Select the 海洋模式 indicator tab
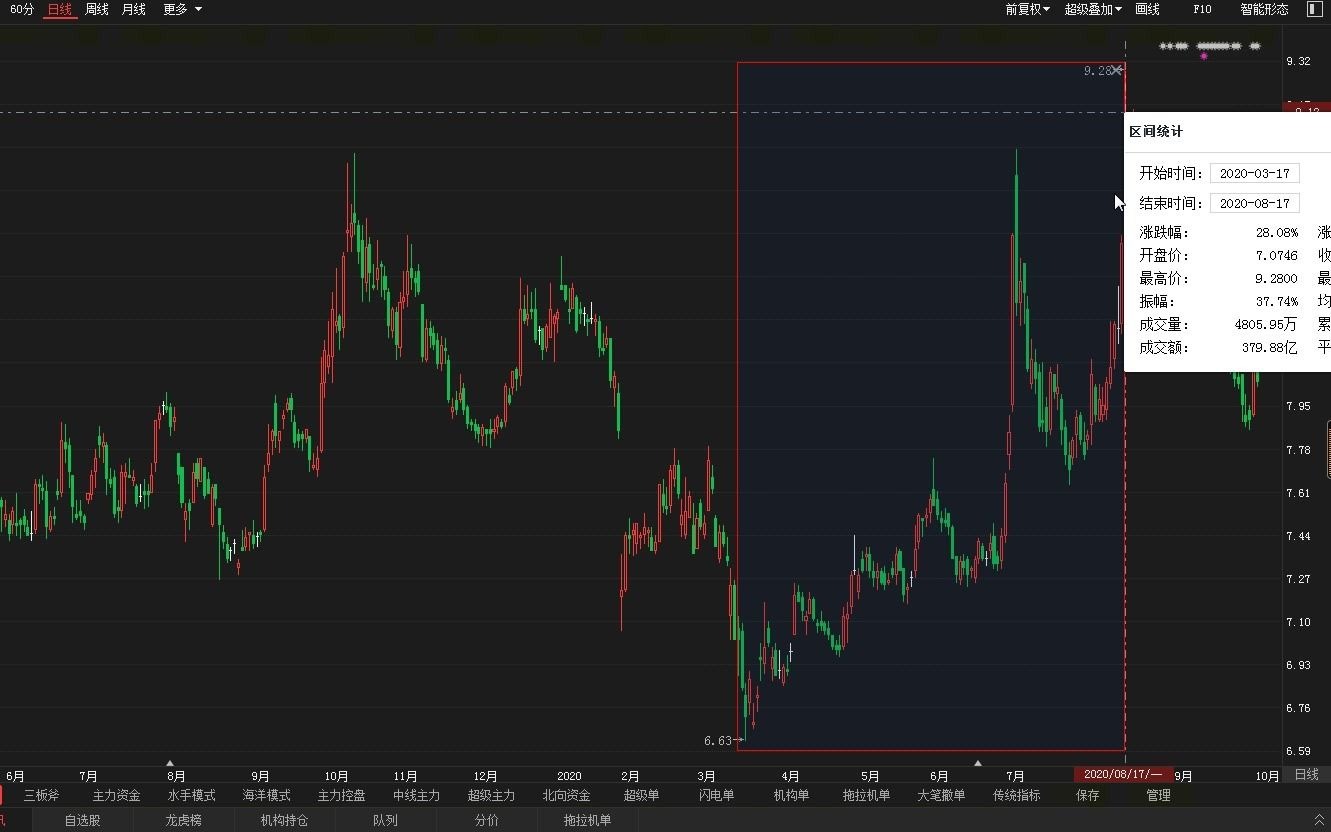The width and height of the screenshot is (1331, 832). coord(266,795)
